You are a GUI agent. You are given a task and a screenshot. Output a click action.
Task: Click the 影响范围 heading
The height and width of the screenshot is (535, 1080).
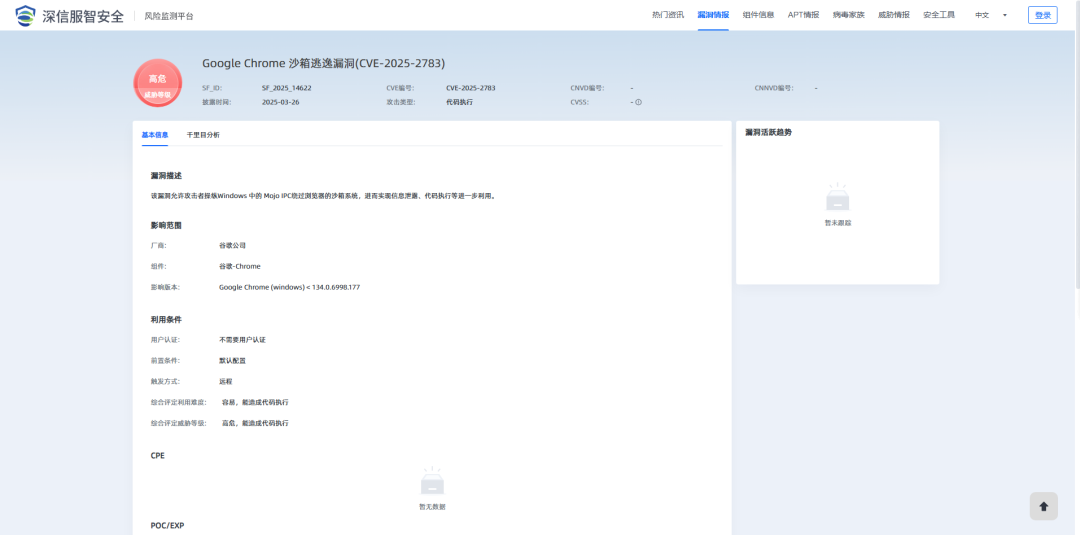coord(166,225)
